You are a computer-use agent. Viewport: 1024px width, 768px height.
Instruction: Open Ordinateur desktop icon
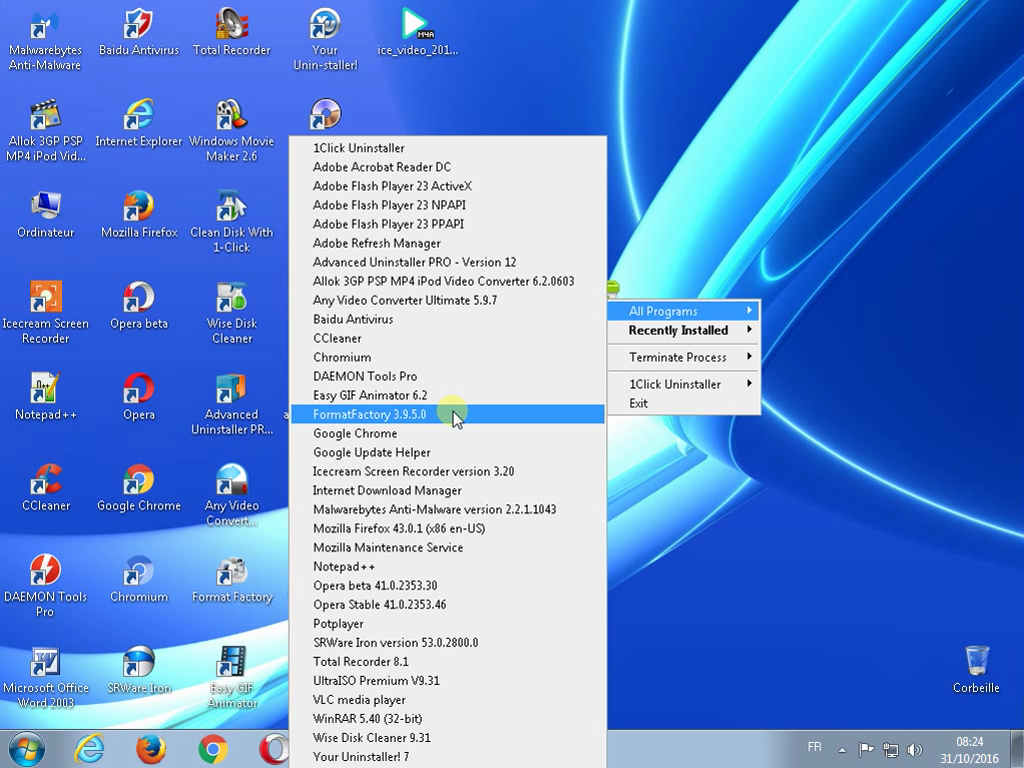click(45, 215)
